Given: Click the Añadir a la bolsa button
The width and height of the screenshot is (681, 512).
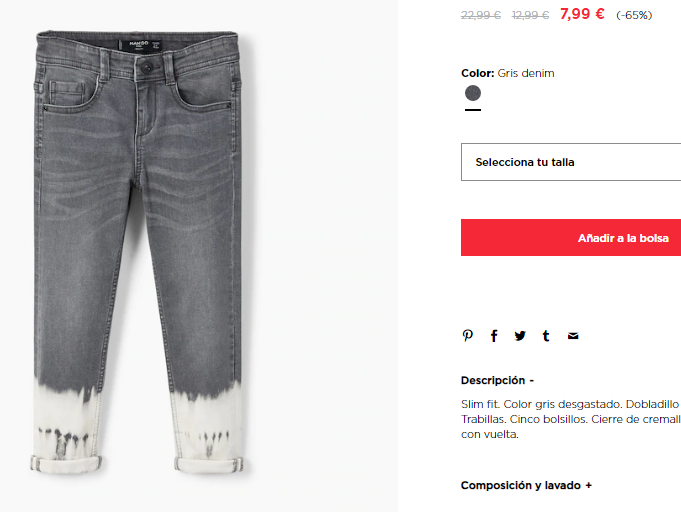Looking at the screenshot, I should (571, 238).
